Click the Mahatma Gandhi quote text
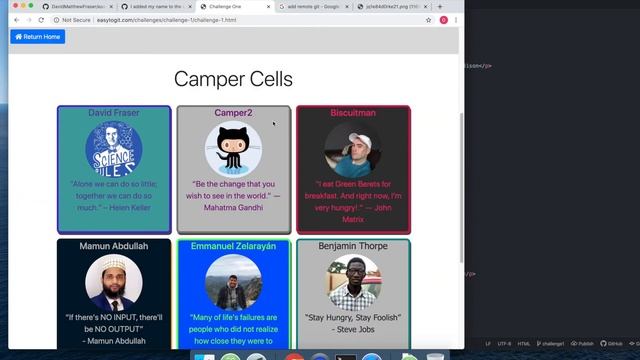Screen dimensions: 640x360 233,196
